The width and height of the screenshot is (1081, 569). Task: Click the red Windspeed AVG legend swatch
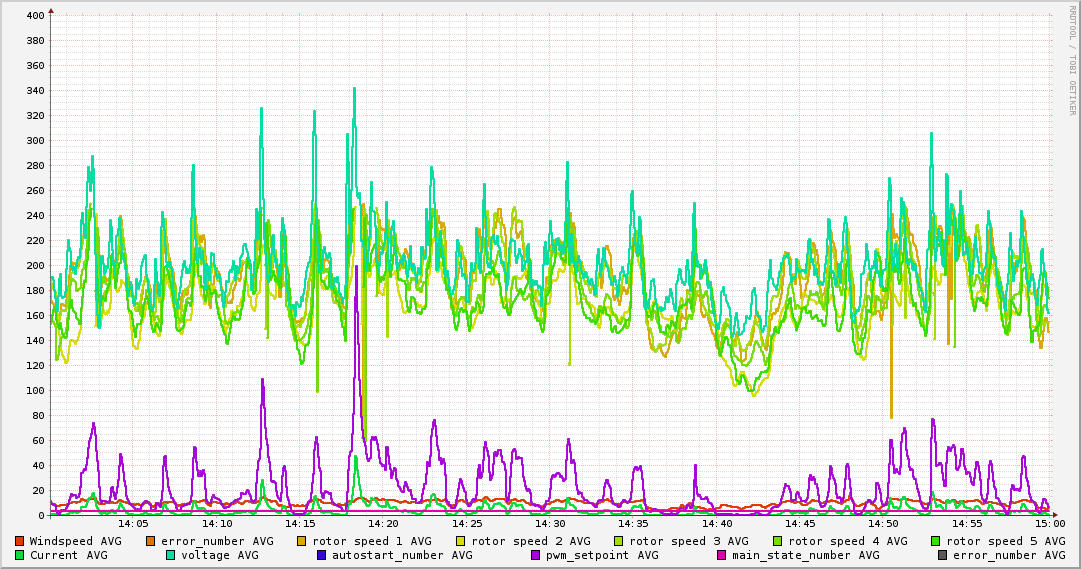(x=20, y=541)
